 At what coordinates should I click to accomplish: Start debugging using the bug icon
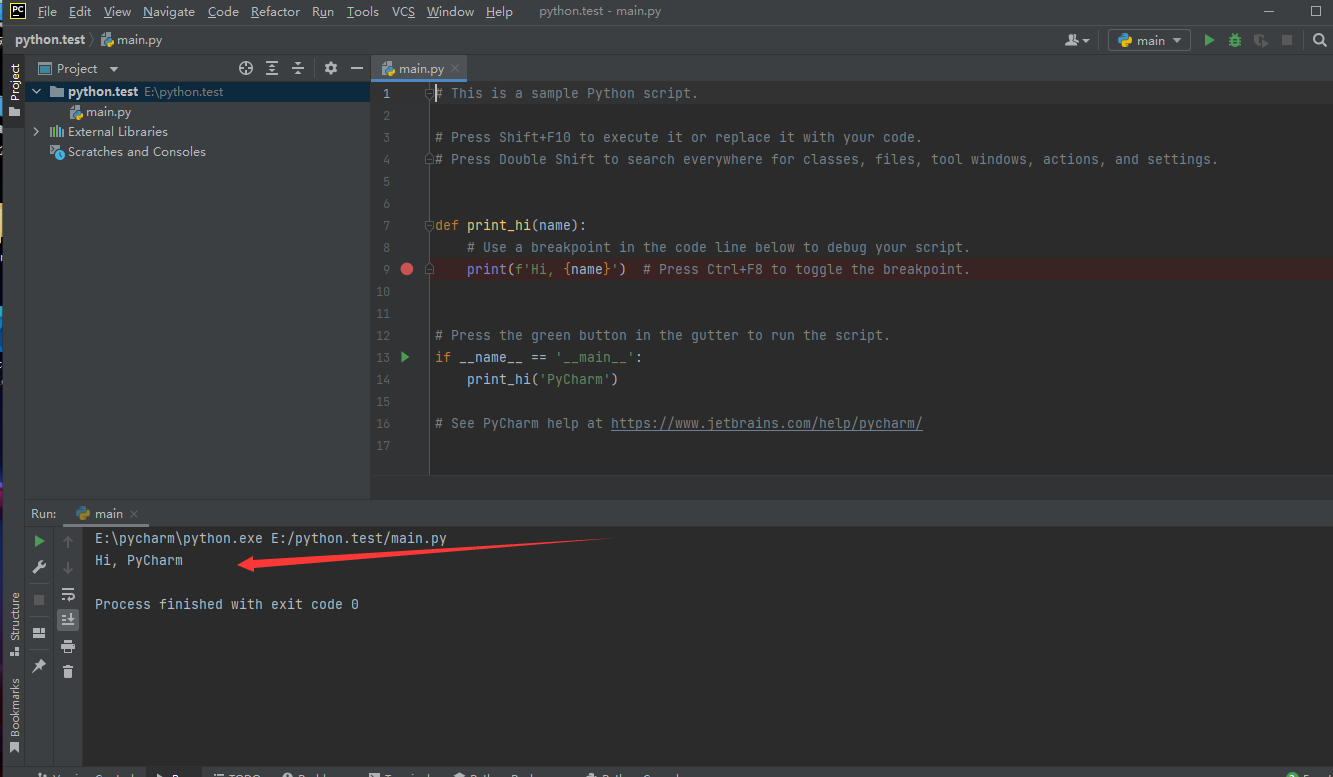(1233, 39)
